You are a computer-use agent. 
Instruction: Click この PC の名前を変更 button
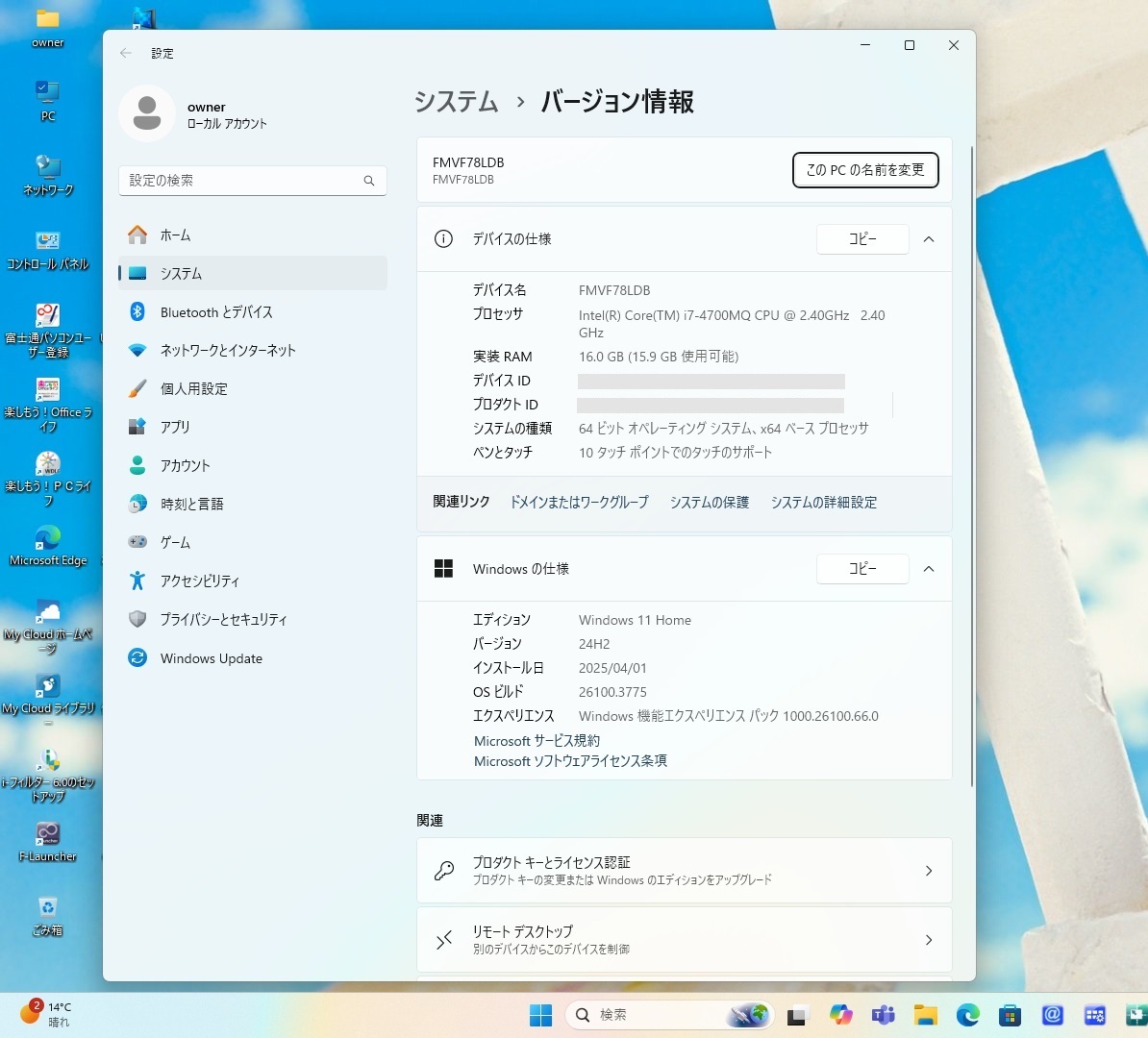pos(865,170)
